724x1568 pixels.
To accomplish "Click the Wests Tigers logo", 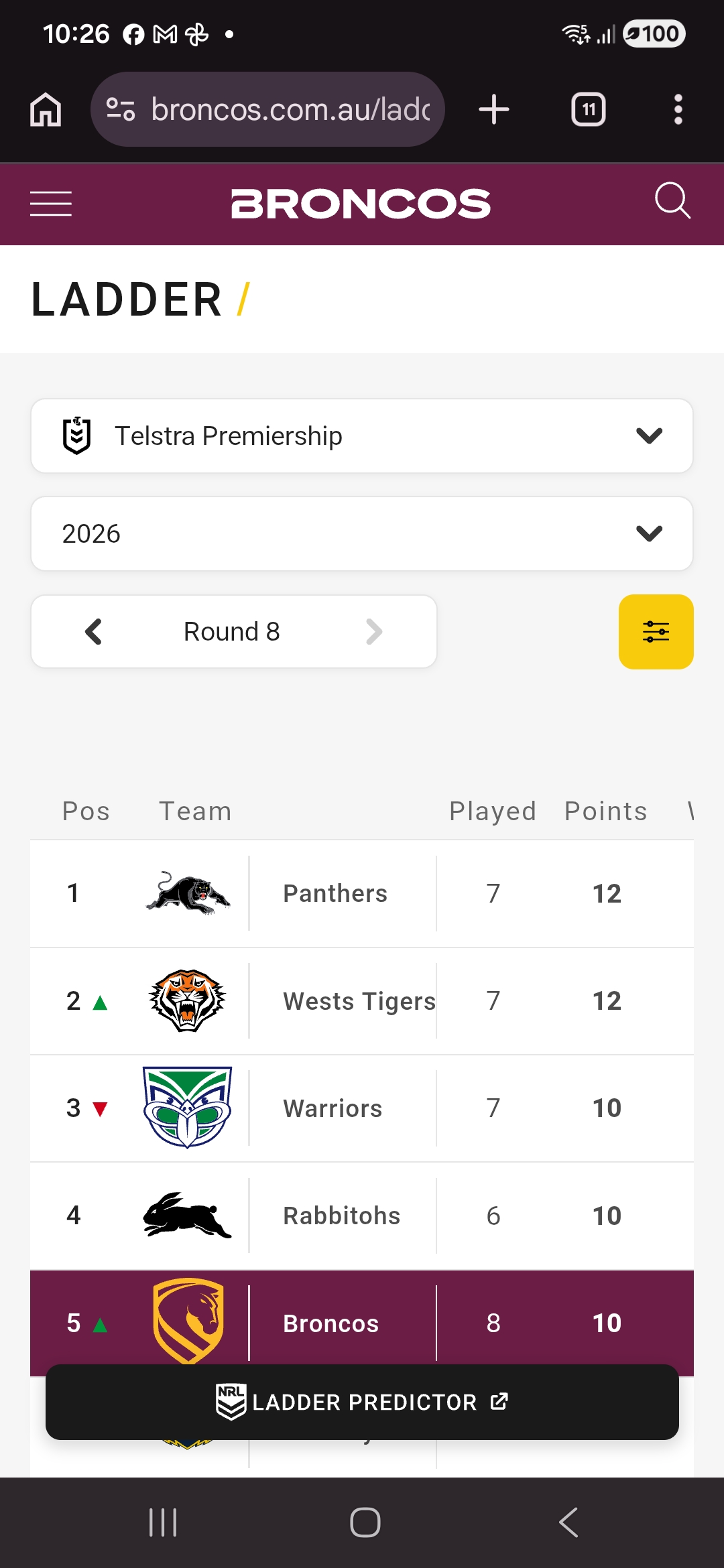I will click(x=188, y=1000).
